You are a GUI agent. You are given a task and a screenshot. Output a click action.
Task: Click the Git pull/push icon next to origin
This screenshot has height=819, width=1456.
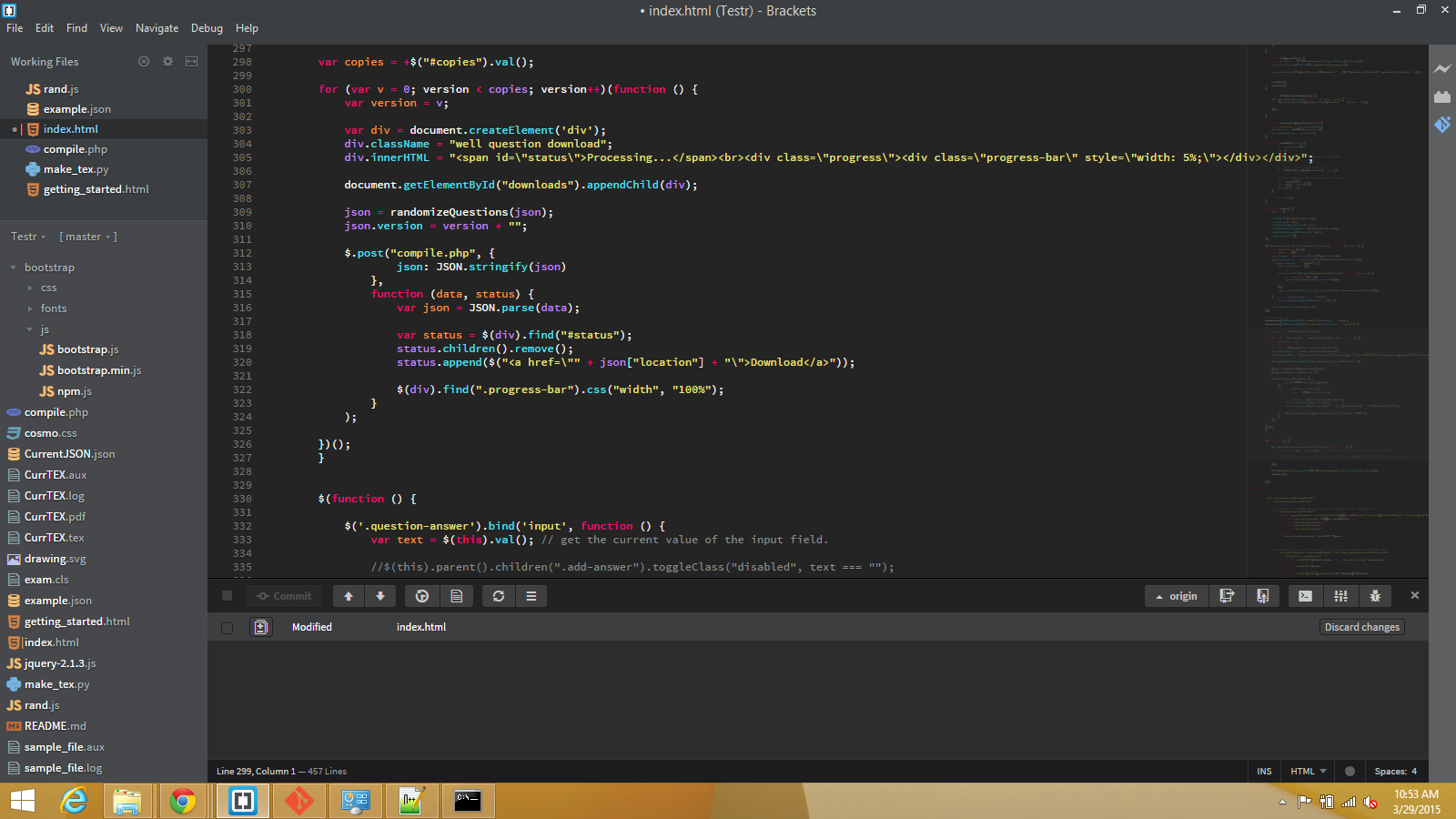pos(1262,596)
